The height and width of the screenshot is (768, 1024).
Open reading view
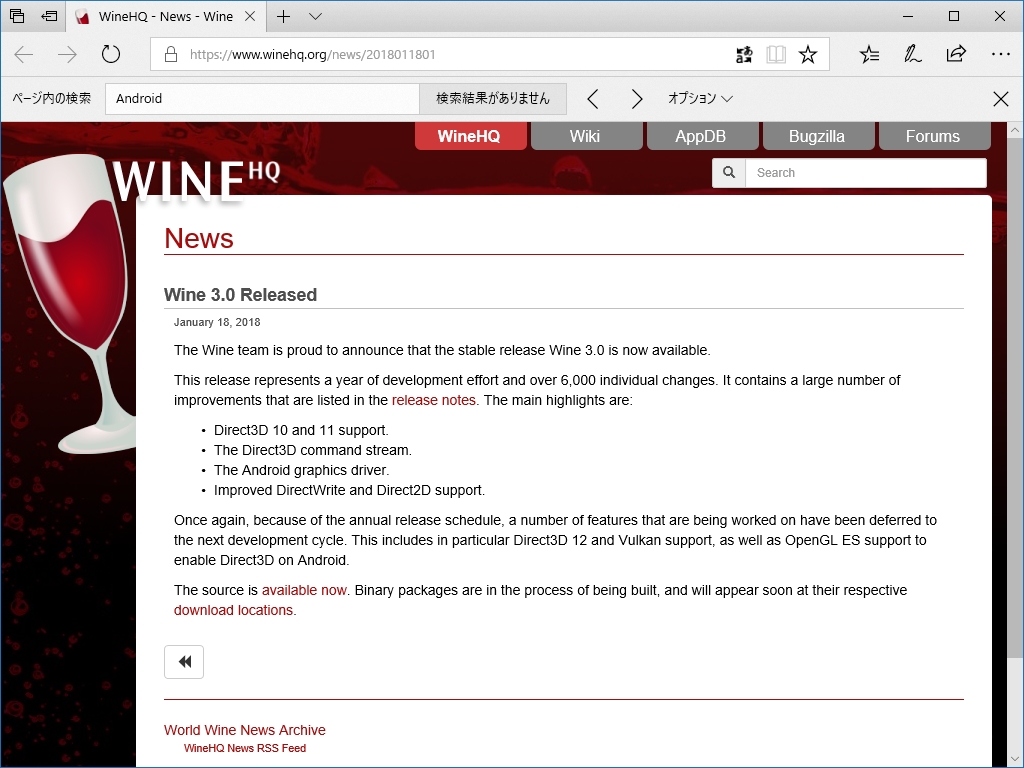point(776,55)
